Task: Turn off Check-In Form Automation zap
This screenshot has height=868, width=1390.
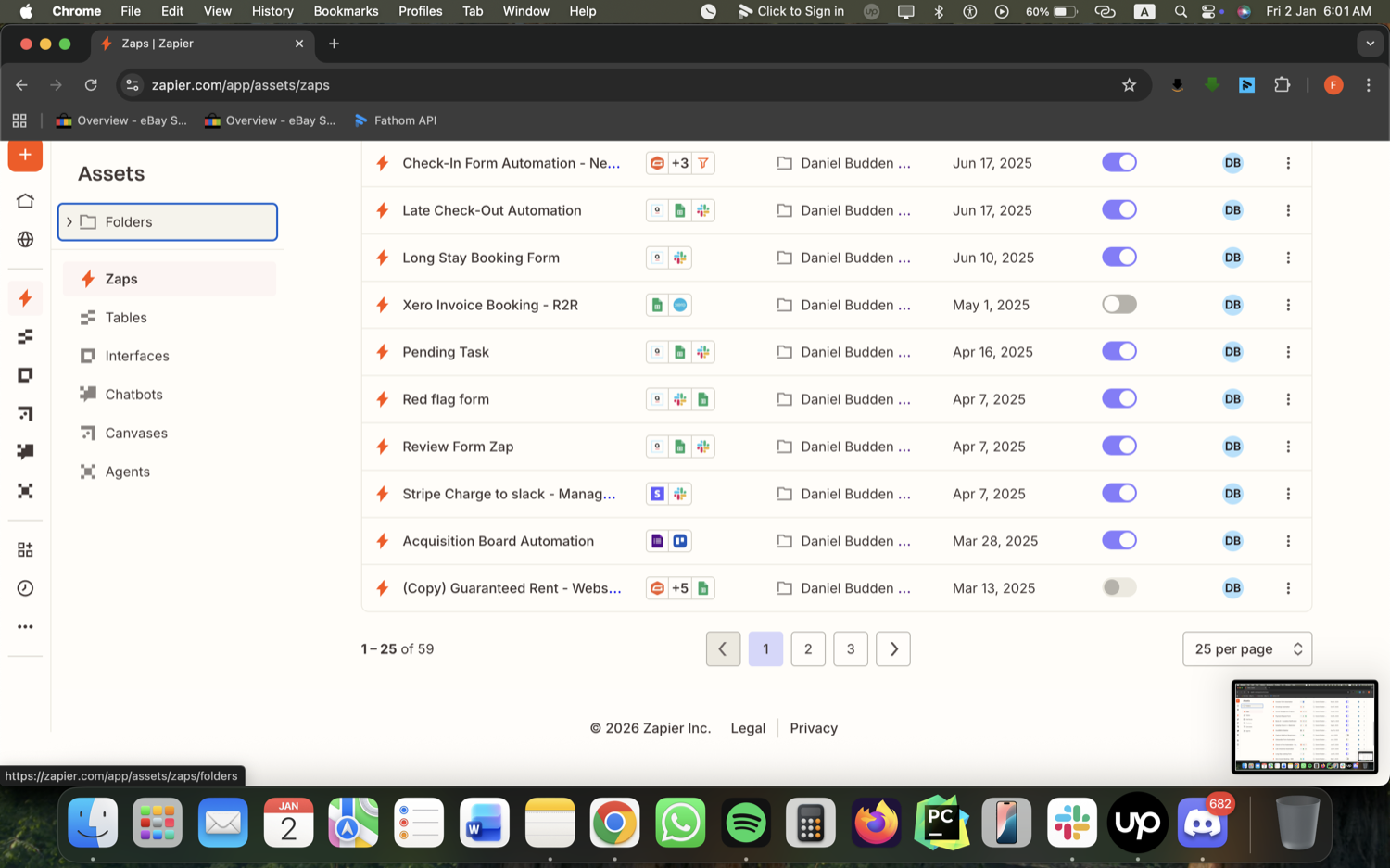Action: coord(1119,162)
